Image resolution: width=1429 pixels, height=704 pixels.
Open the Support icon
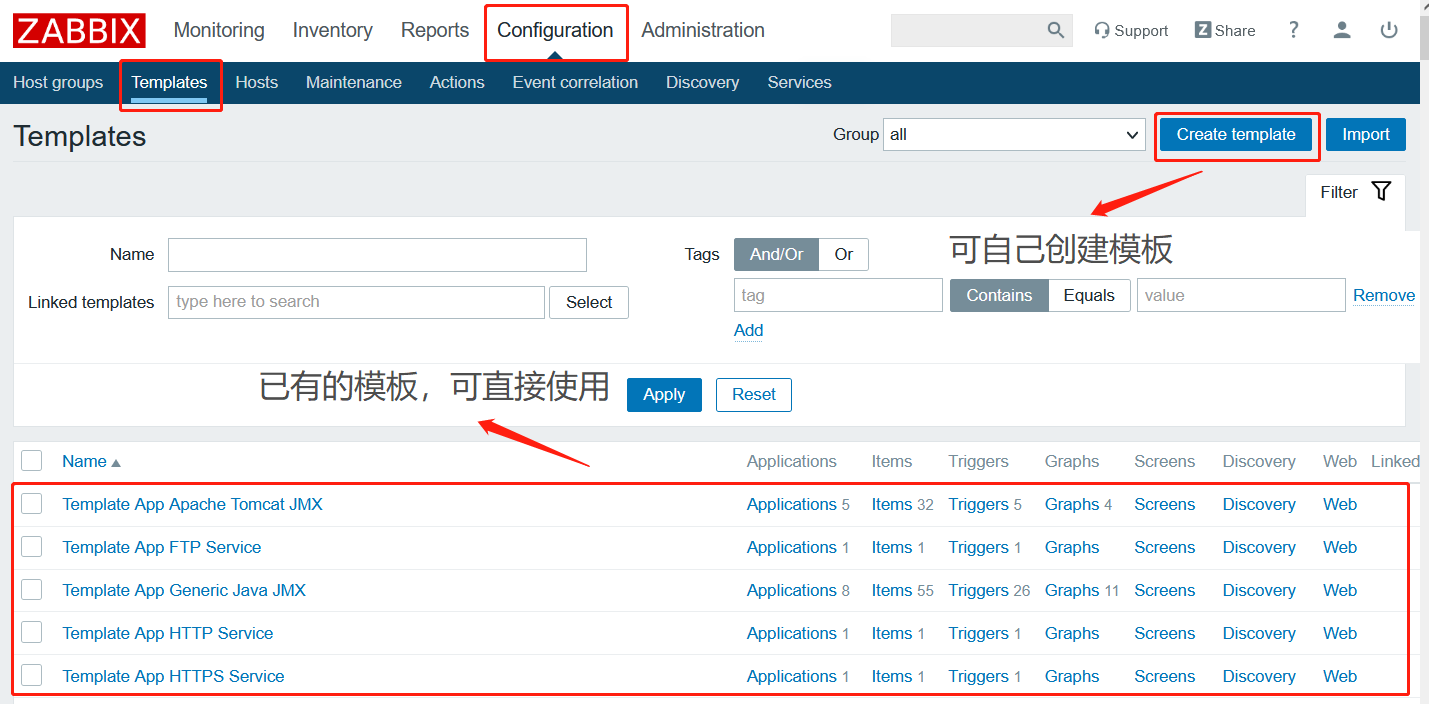[x=1131, y=30]
